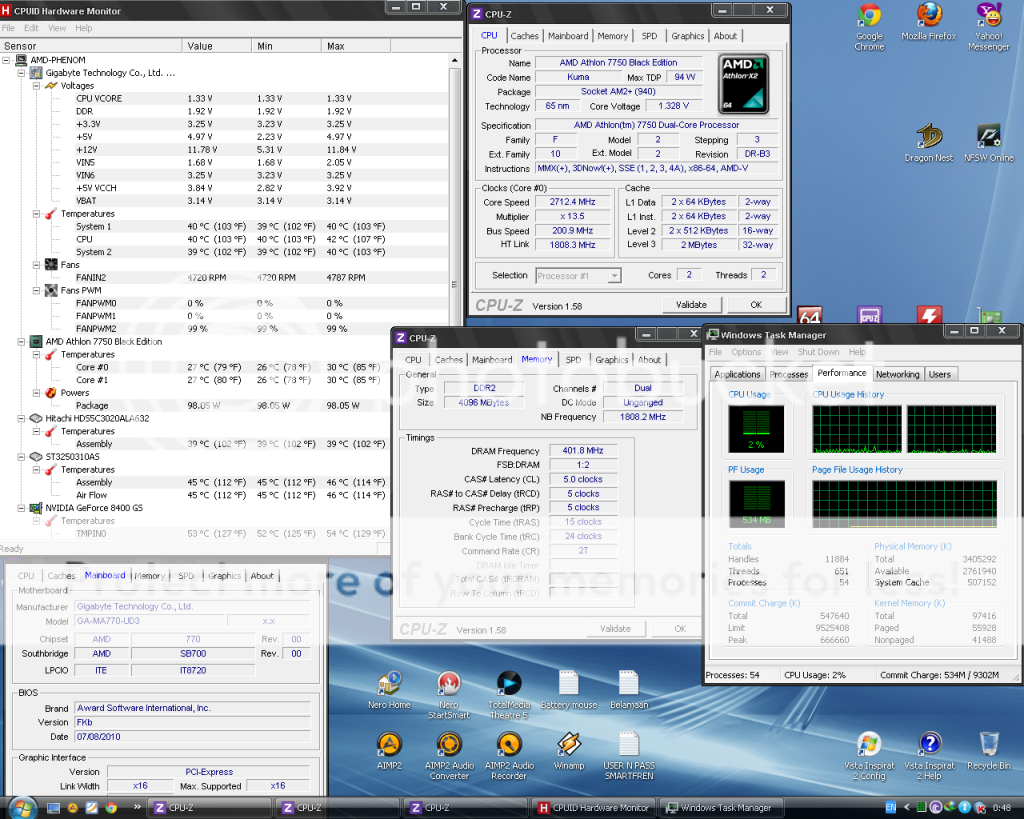Click the Value column header
Viewport: 1024px width, 819px height.
(x=217, y=46)
